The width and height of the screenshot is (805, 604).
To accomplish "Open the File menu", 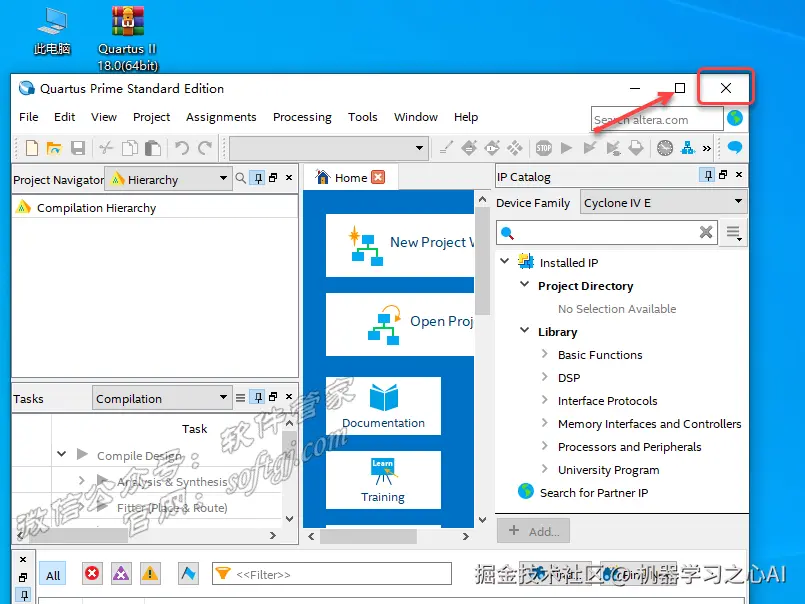I will coord(29,117).
